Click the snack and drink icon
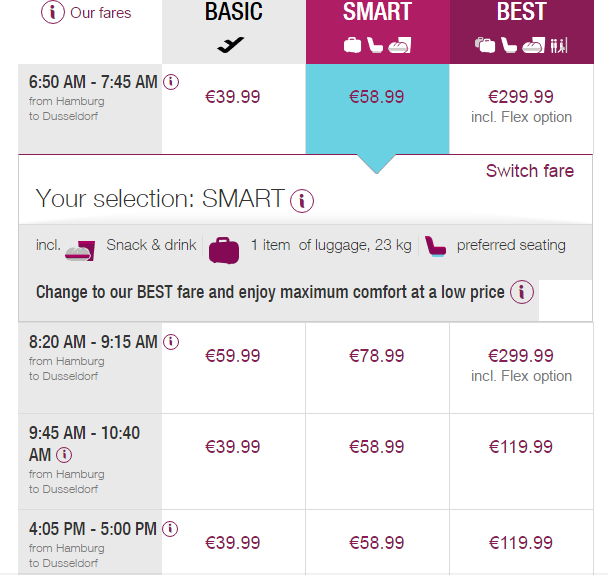608x575 pixels. click(x=80, y=248)
